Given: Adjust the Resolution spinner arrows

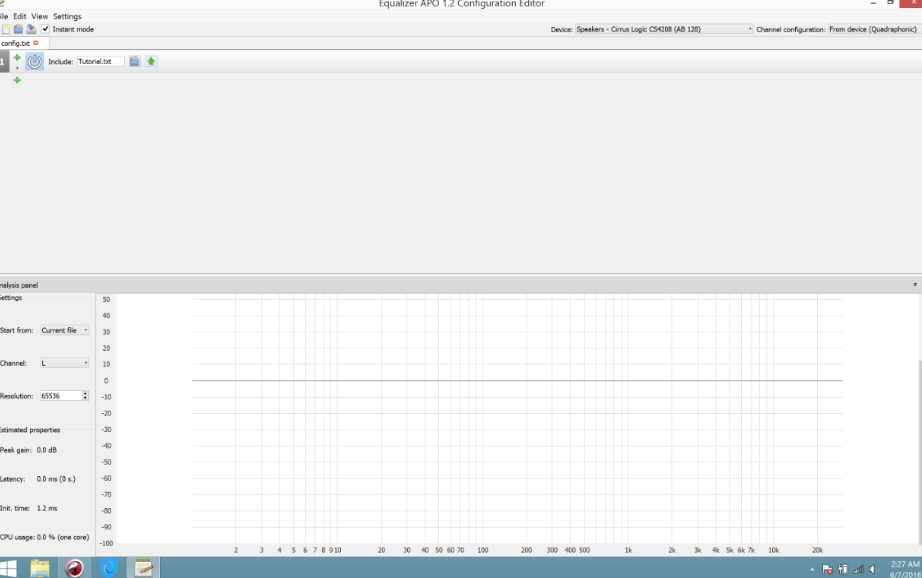Looking at the screenshot, I should [85, 396].
